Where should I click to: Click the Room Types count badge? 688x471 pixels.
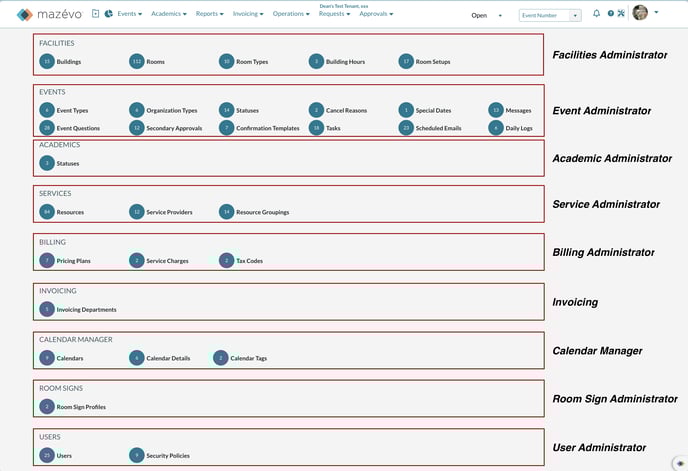click(226, 61)
